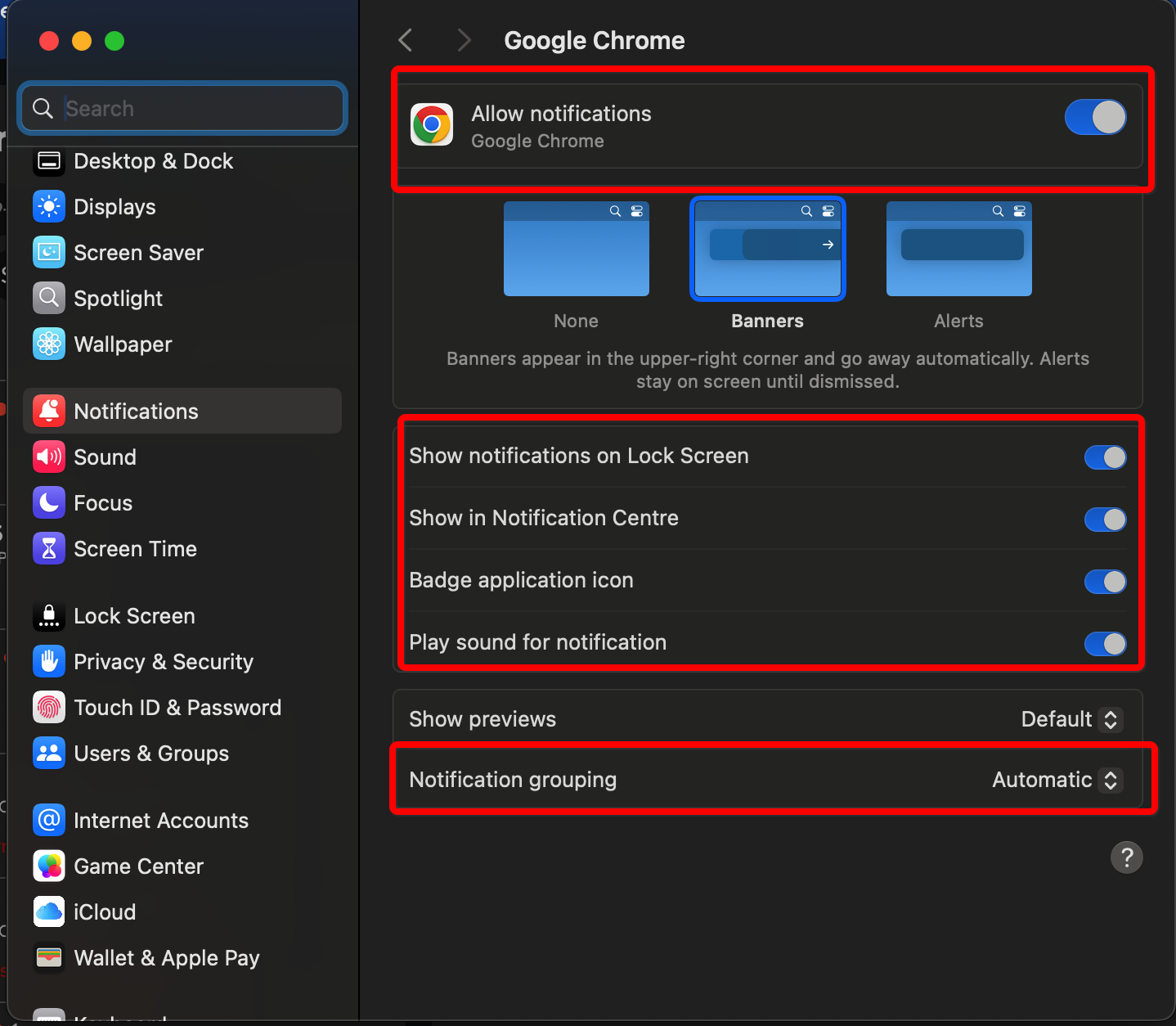Click the Lock Screen padlock icon

tap(49, 616)
